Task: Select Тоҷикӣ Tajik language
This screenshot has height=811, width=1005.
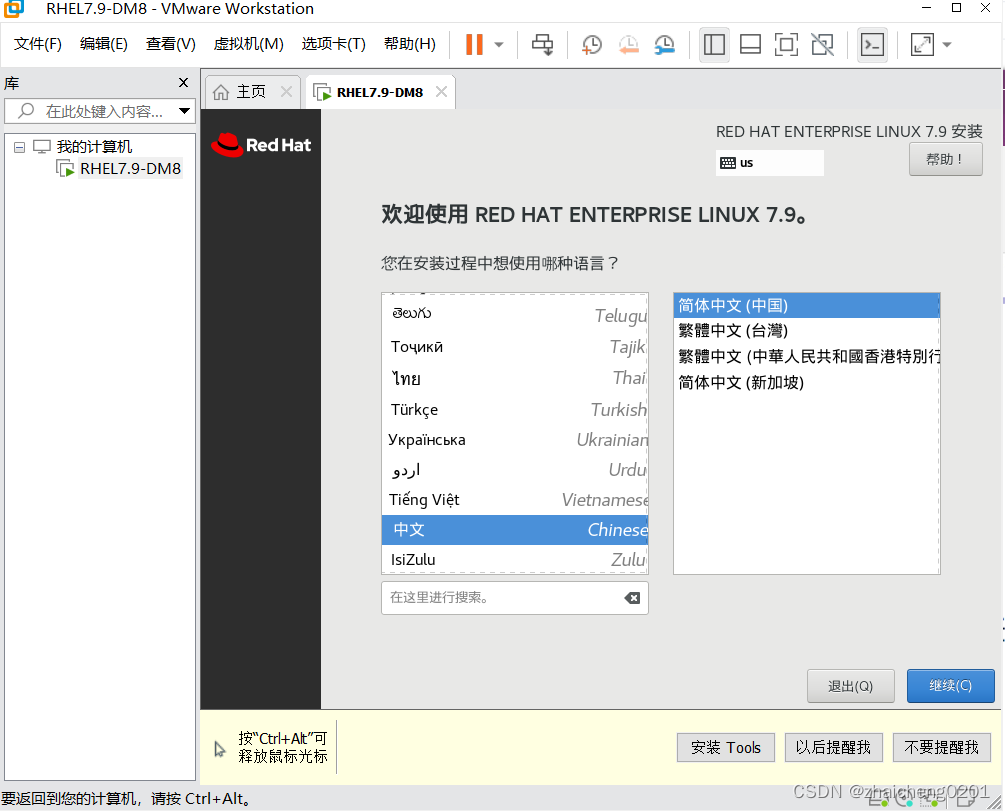Action: point(515,347)
